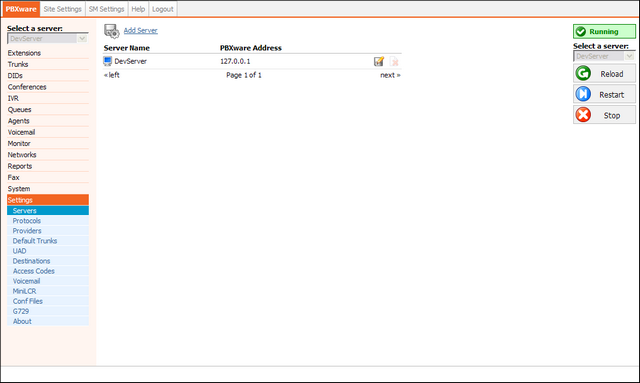This screenshot has height=383, width=640.
Task: Open Agents in the sidebar
Action: 48,121
